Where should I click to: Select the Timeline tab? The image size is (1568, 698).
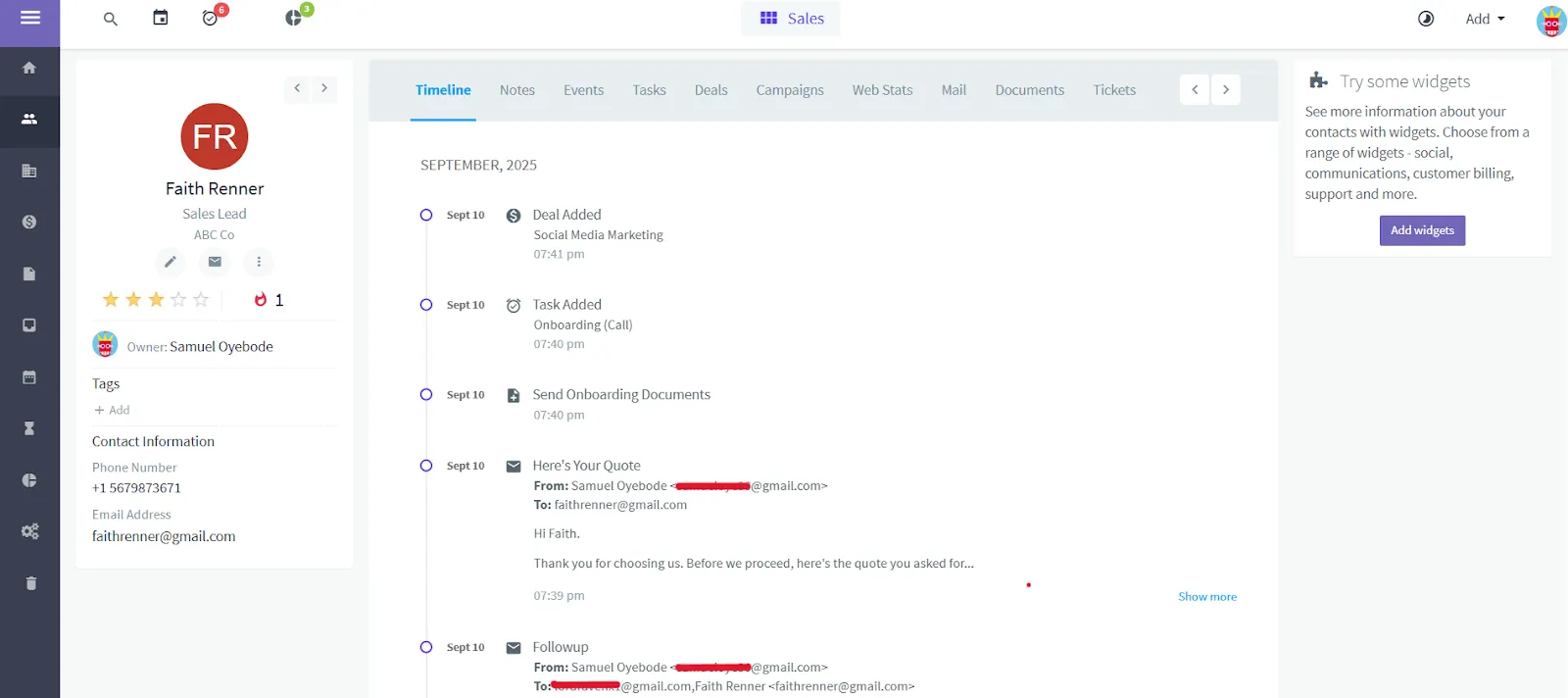(443, 90)
